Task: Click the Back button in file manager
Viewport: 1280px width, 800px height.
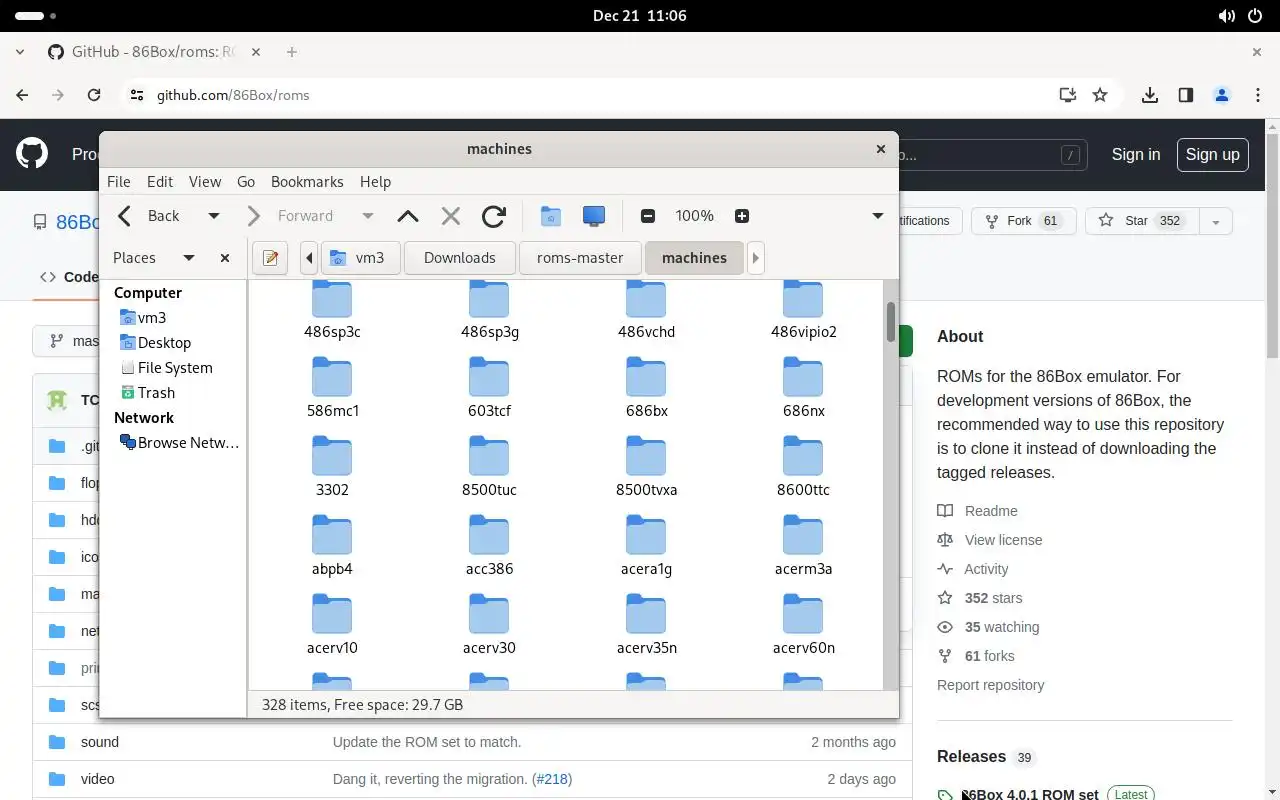Action: click(149, 216)
